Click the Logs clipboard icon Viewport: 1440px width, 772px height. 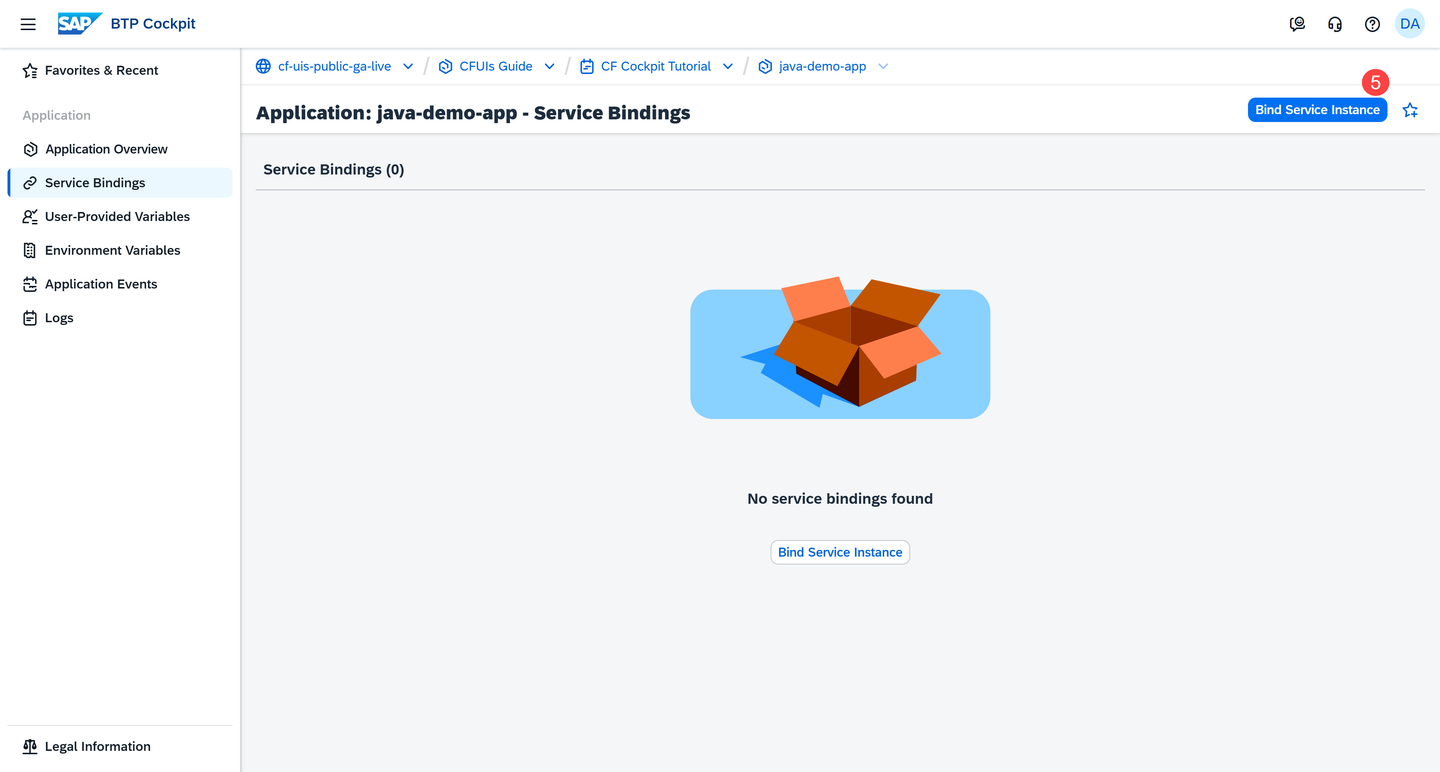click(30, 318)
